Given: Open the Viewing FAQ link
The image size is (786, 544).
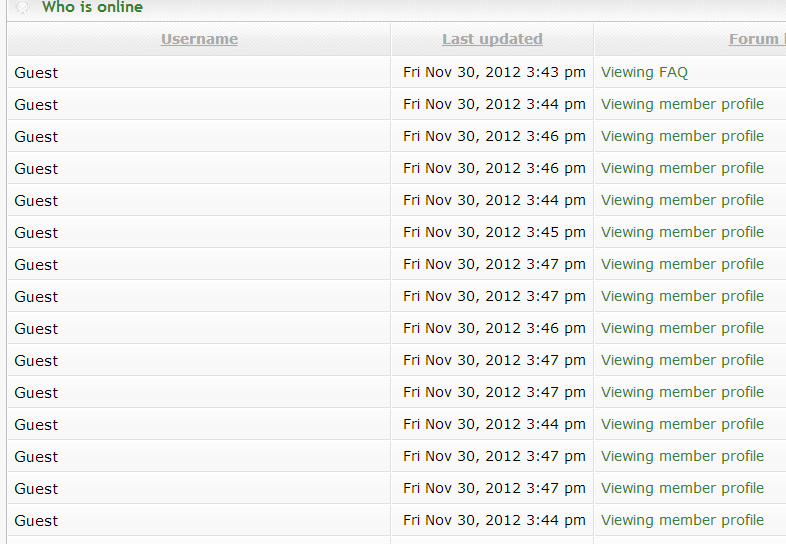Looking at the screenshot, I should [x=644, y=72].
